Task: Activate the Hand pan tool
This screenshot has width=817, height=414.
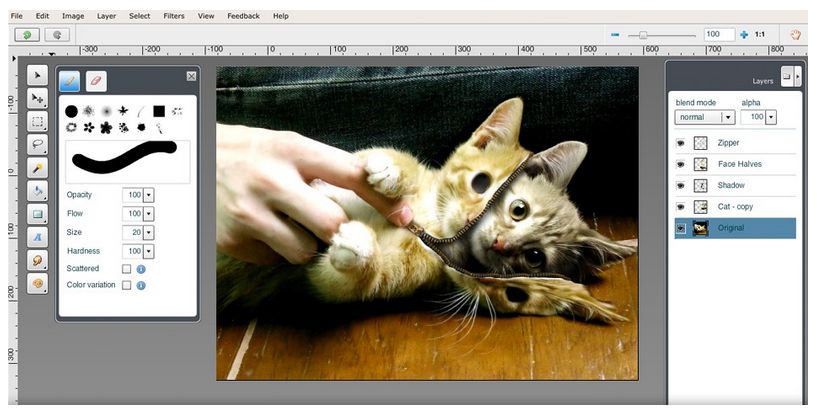Action: [x=796, y=34]
